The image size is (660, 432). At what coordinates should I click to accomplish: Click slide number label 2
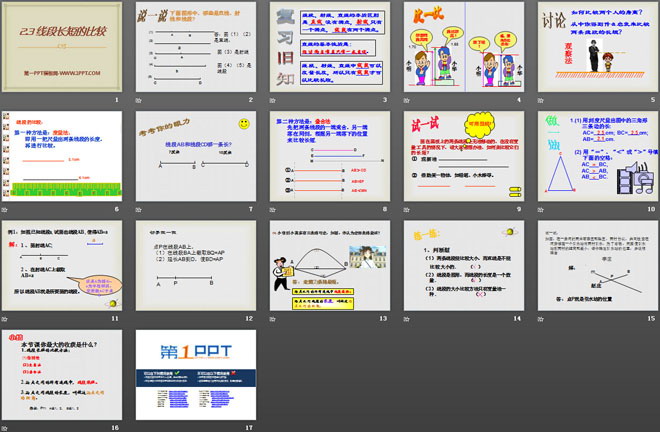250,100
